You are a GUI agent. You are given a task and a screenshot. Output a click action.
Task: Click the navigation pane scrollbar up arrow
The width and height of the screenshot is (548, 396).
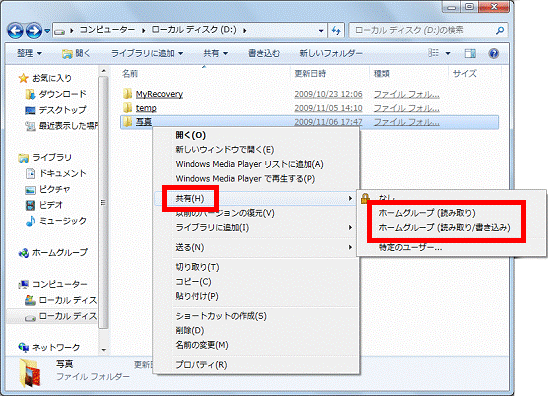tap(103, 71)
